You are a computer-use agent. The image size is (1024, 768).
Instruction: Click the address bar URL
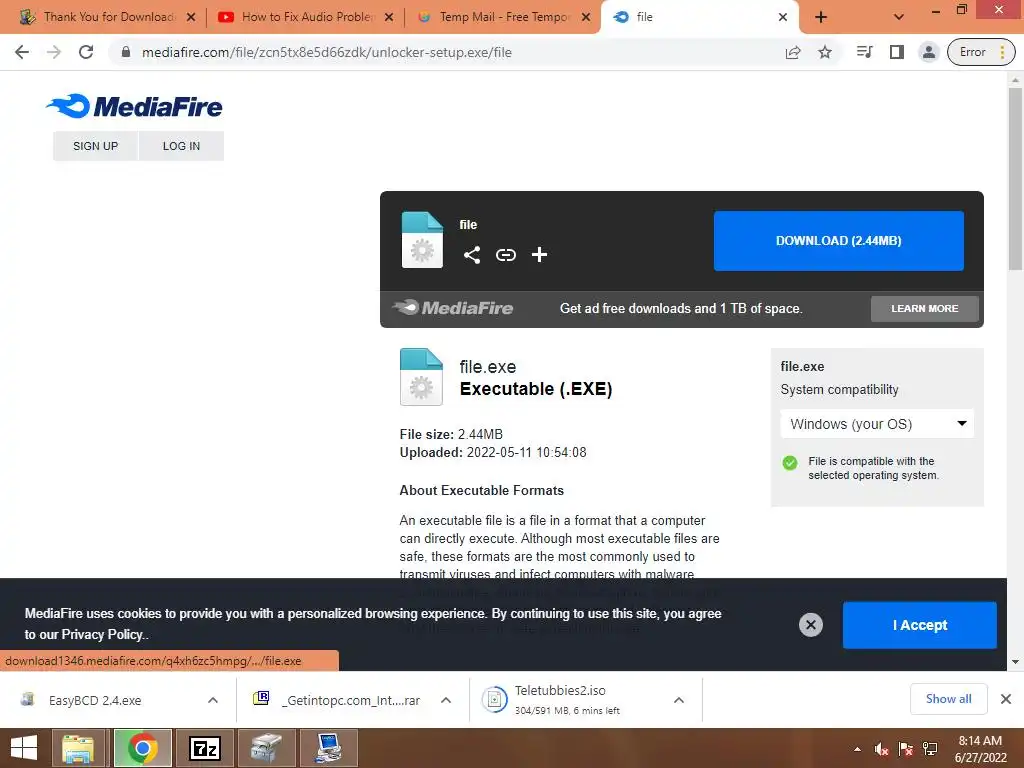coord(327,52)
